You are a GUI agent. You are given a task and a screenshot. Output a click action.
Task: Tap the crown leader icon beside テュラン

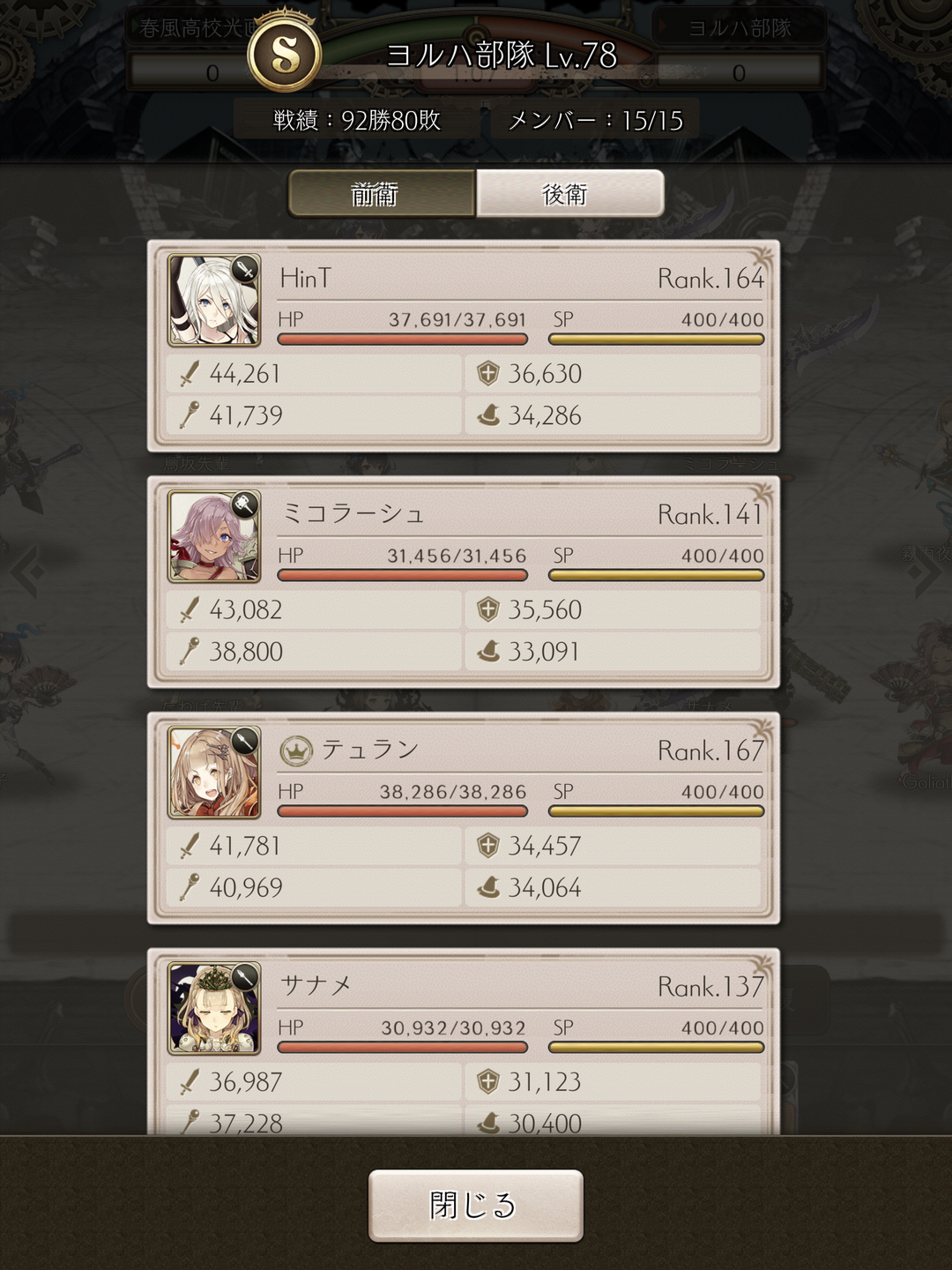(297, 751)
